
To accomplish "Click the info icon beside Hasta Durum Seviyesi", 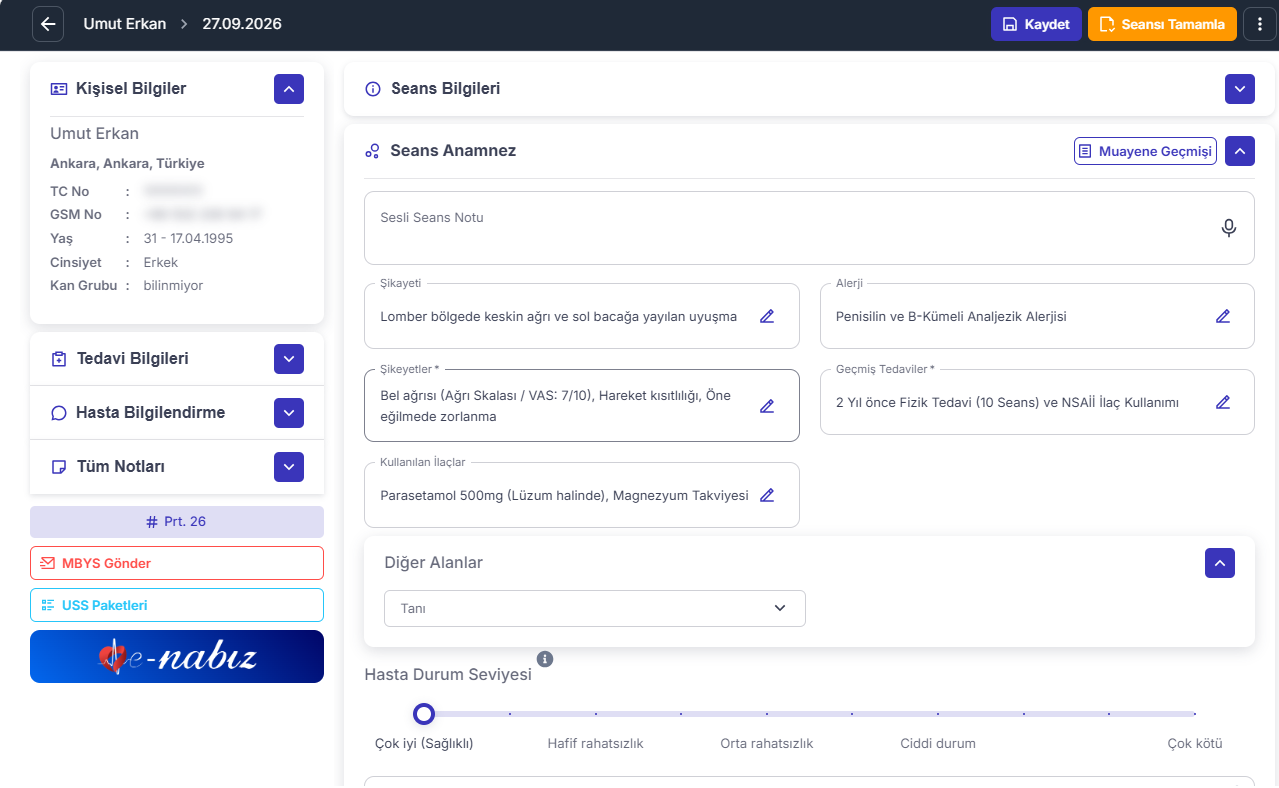I will click(545, 659).
